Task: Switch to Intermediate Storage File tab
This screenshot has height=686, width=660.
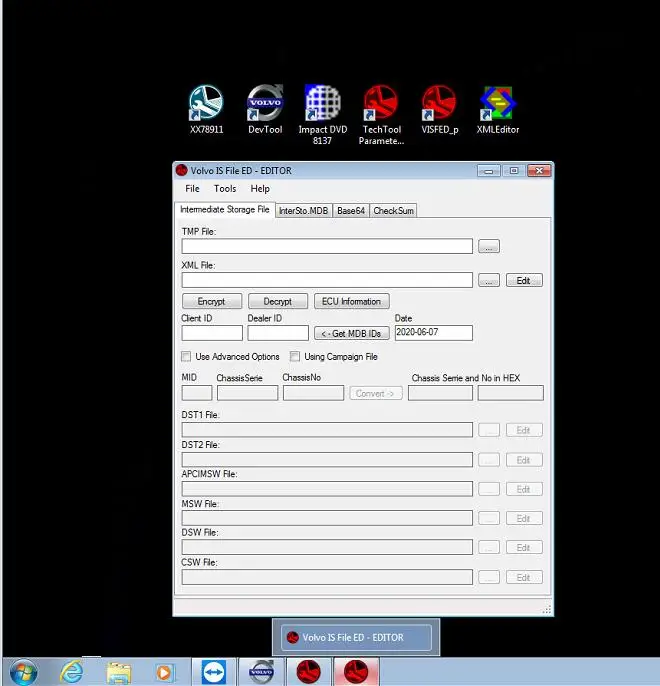Action: click(x=225, y=210)
